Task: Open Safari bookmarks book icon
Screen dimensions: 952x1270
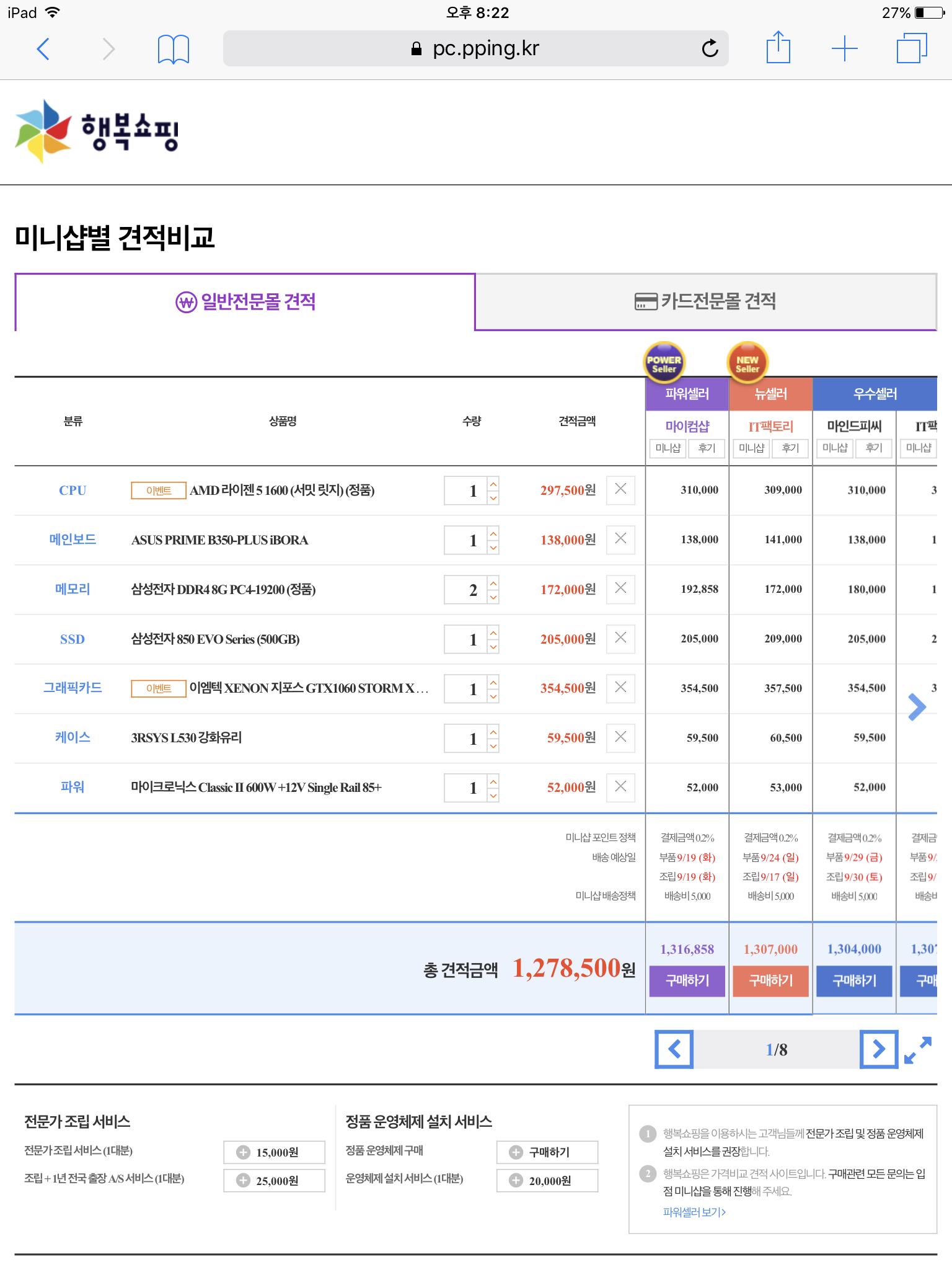Action: tap(174, 49)
